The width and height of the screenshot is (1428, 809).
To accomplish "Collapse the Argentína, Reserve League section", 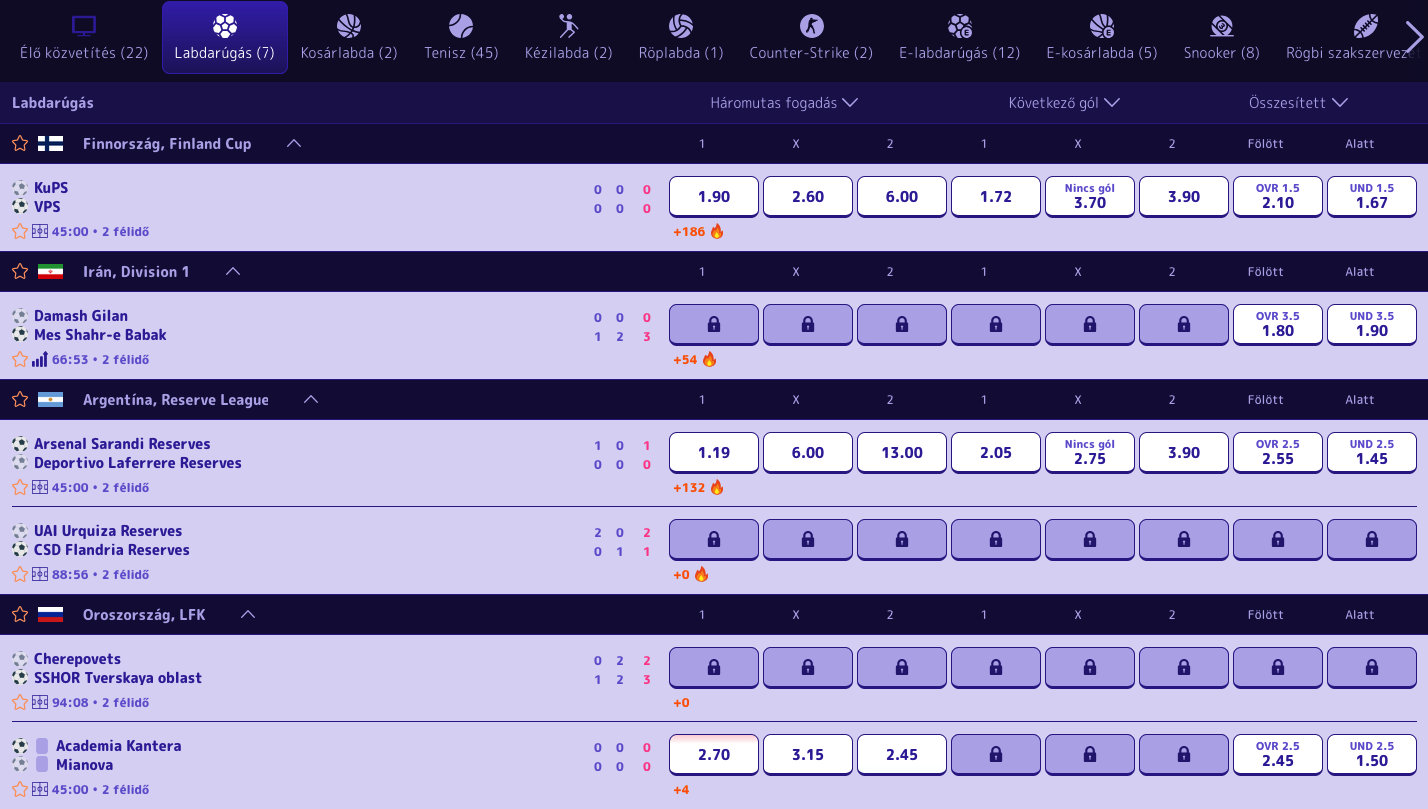I will click(311, 400).
